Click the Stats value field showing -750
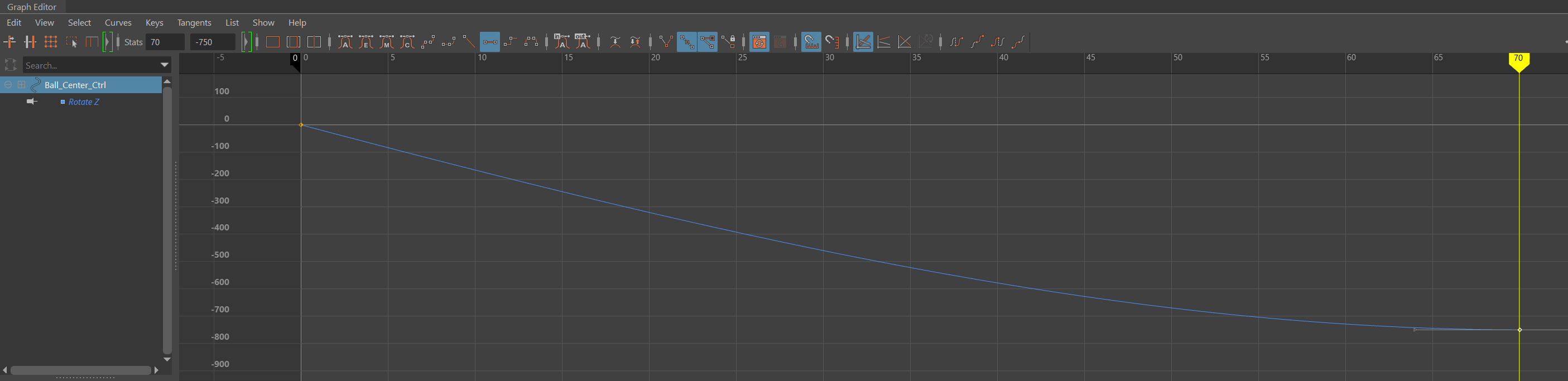 point(213,42)
